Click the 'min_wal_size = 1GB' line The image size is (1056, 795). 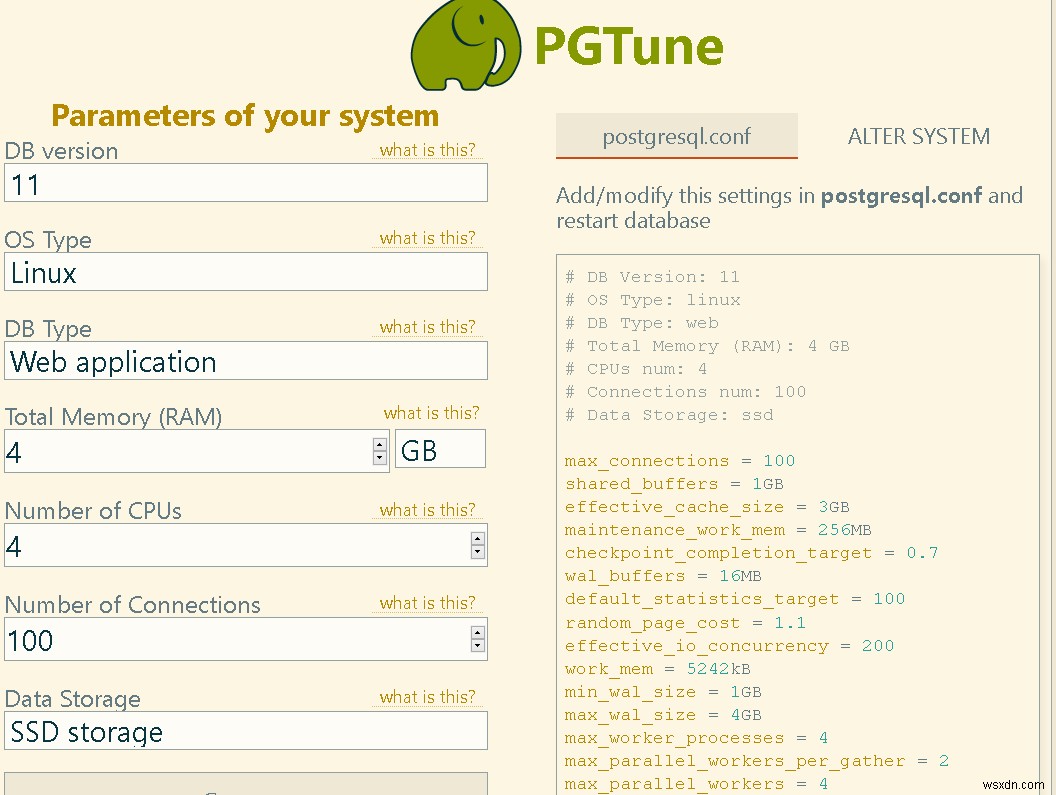coord(663,692)
